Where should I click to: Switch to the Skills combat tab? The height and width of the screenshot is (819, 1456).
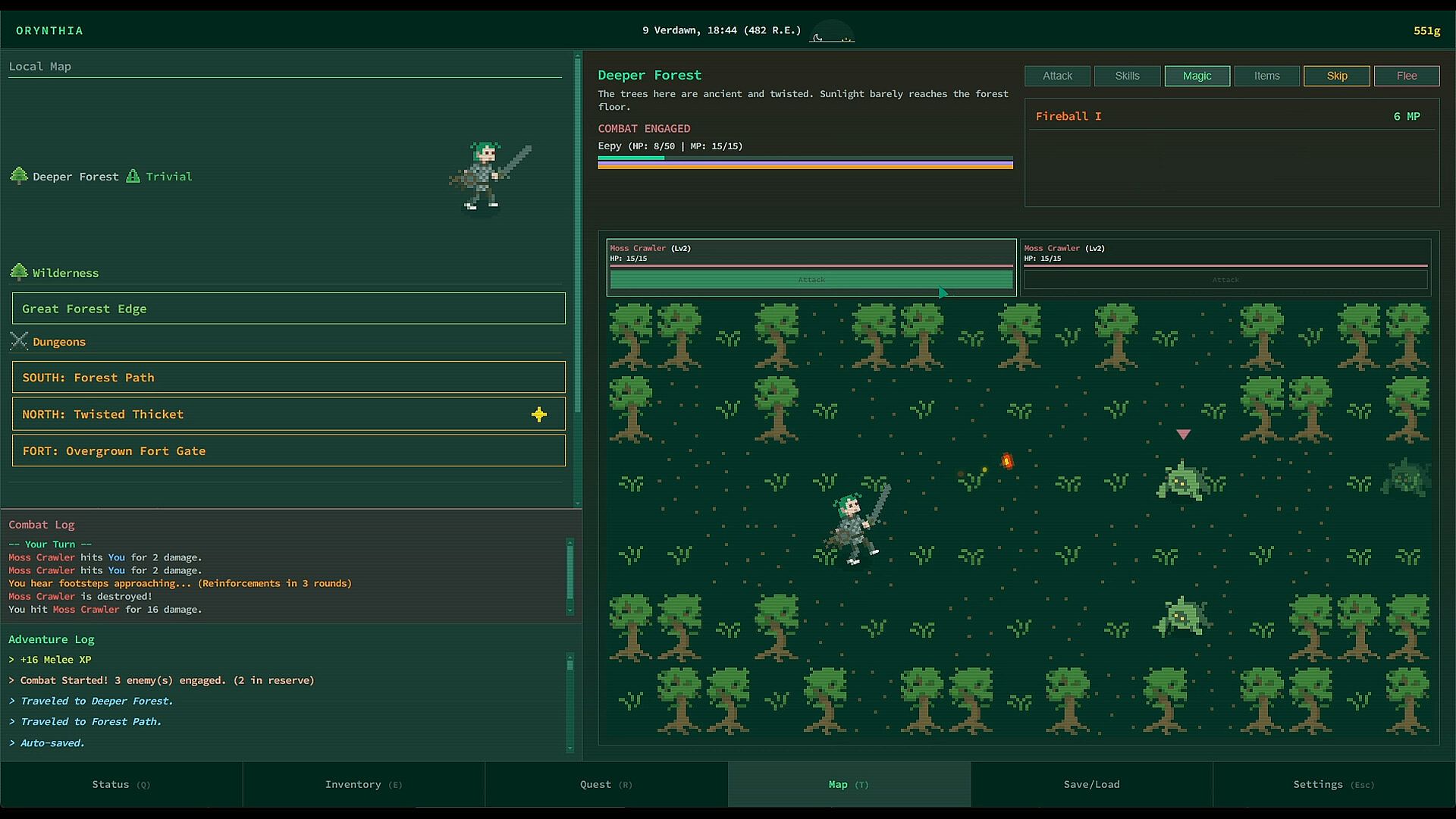(1127, 76)
